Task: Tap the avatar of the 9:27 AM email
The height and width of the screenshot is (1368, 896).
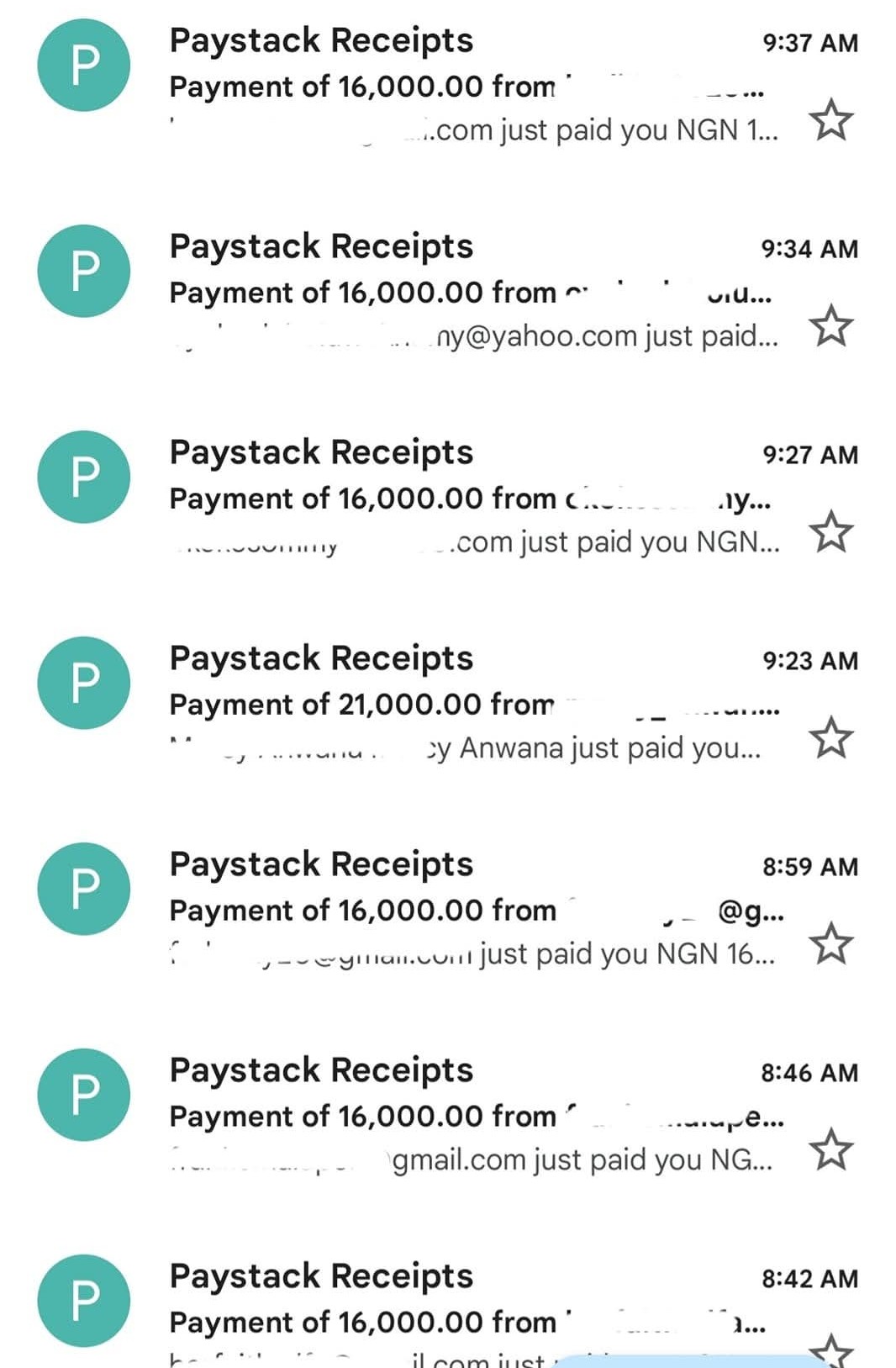Action: pyautogui.click(x=84, y=477)
